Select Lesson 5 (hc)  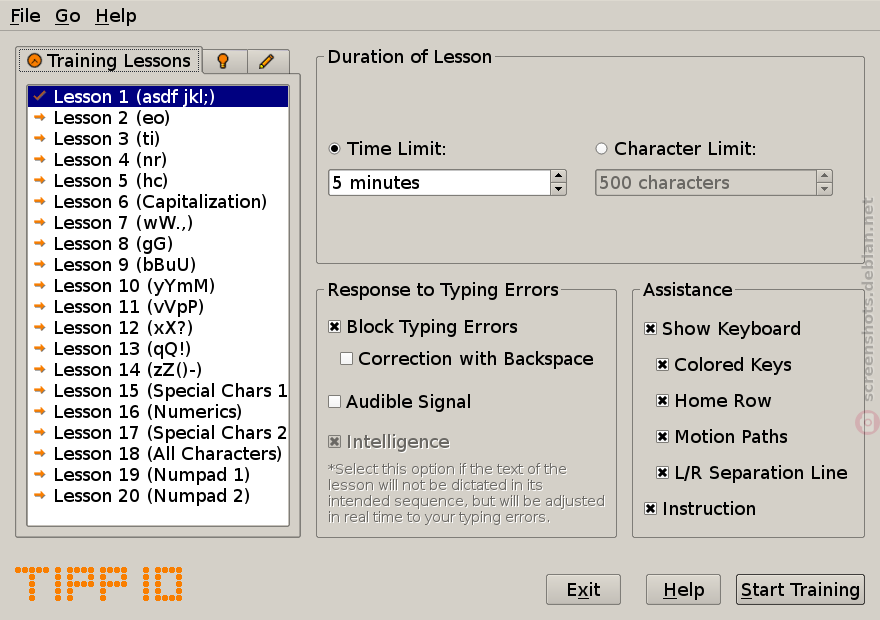click(158, 181)
